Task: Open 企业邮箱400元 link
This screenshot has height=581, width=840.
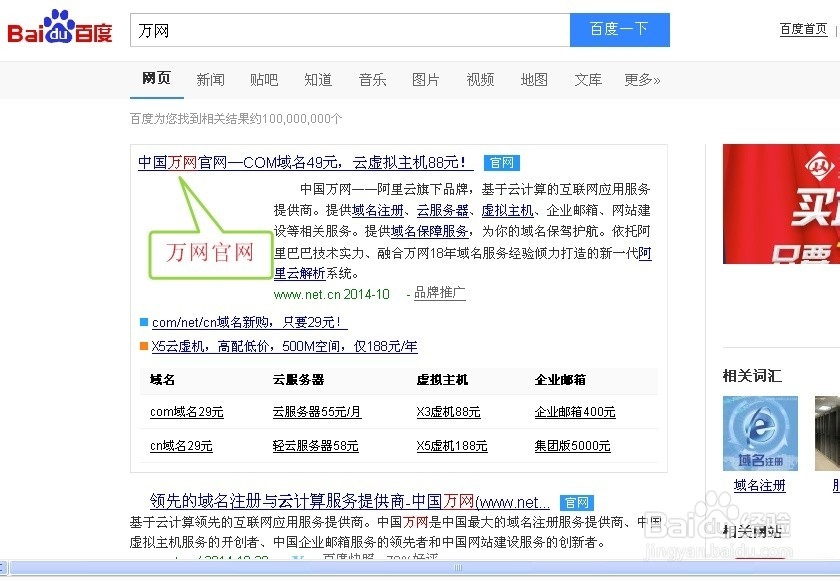Action: pos(575,412)
